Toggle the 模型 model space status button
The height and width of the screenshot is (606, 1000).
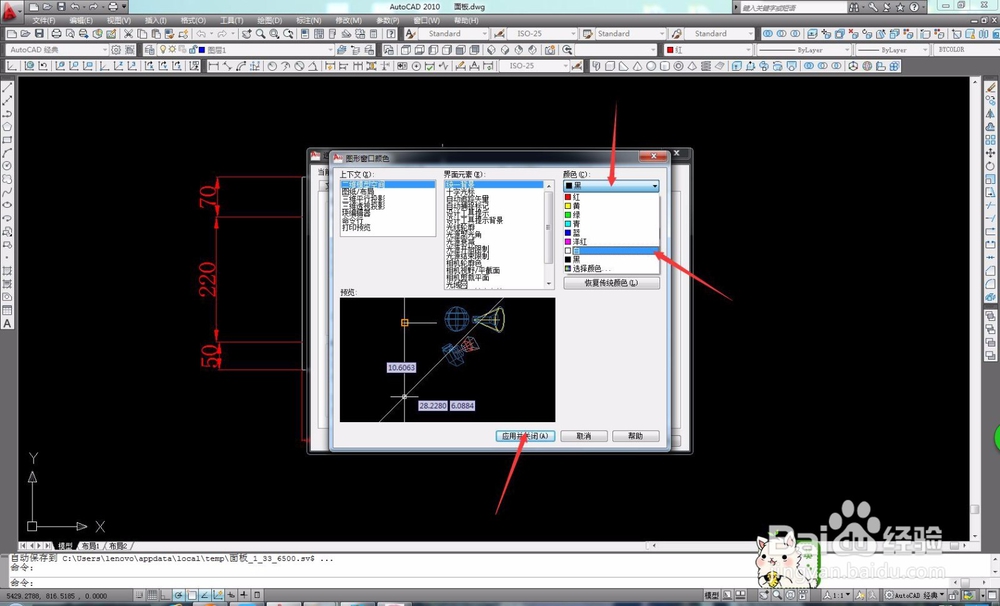pos(710,595)
